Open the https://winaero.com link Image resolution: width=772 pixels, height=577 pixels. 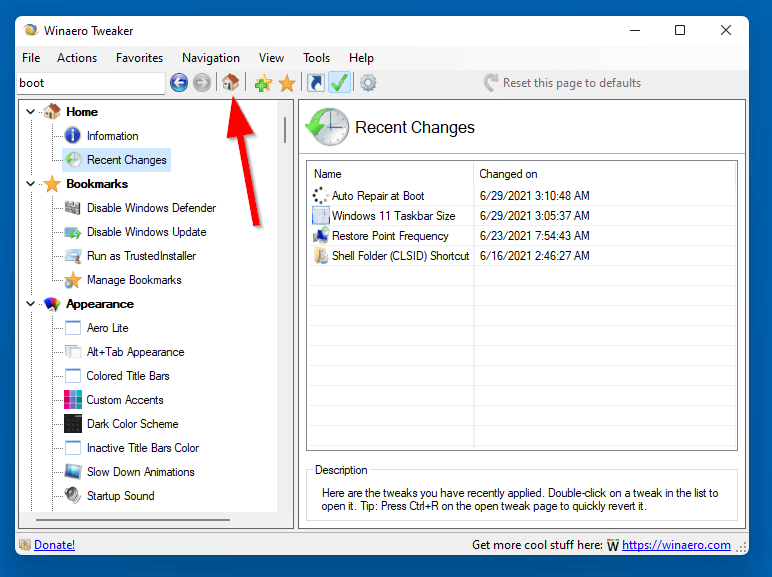(676, 545)
